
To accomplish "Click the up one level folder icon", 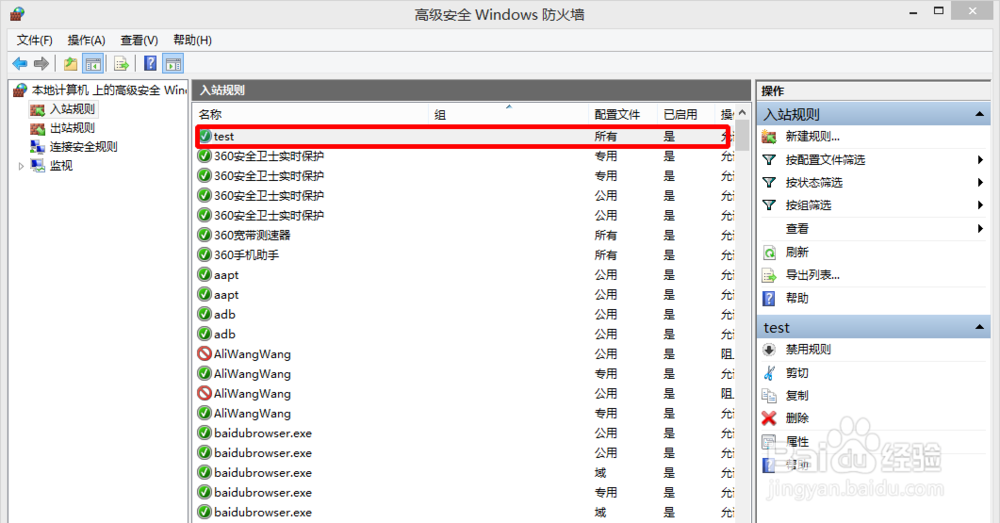I will (70, 64).
